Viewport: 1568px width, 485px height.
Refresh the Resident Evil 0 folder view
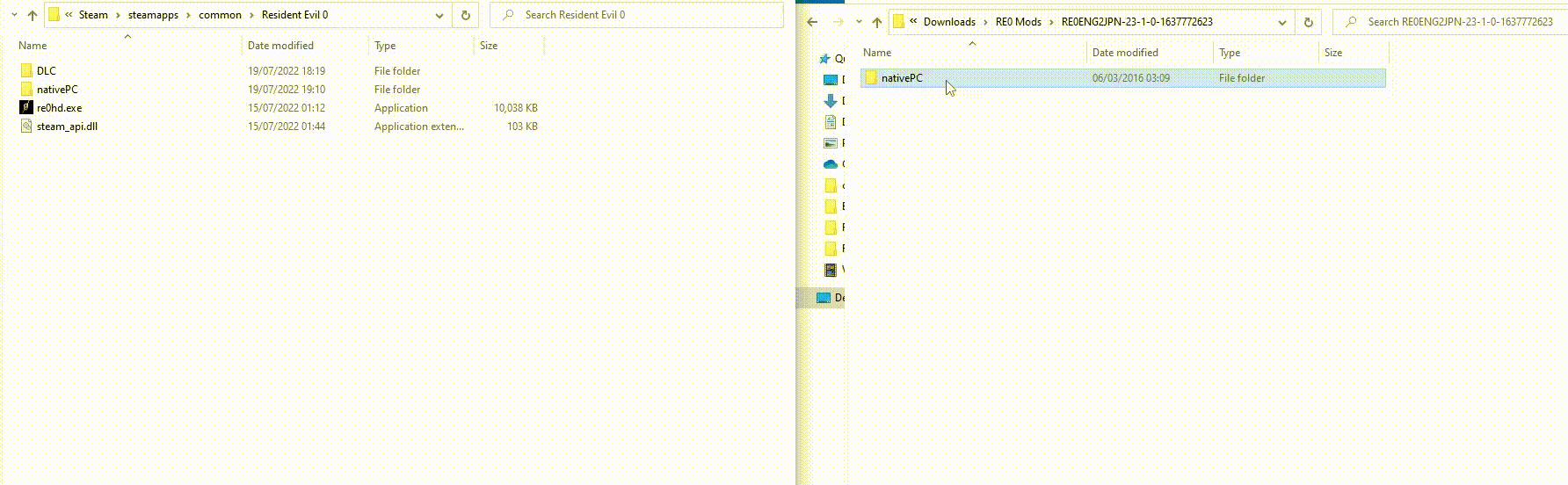click(466, 15)
